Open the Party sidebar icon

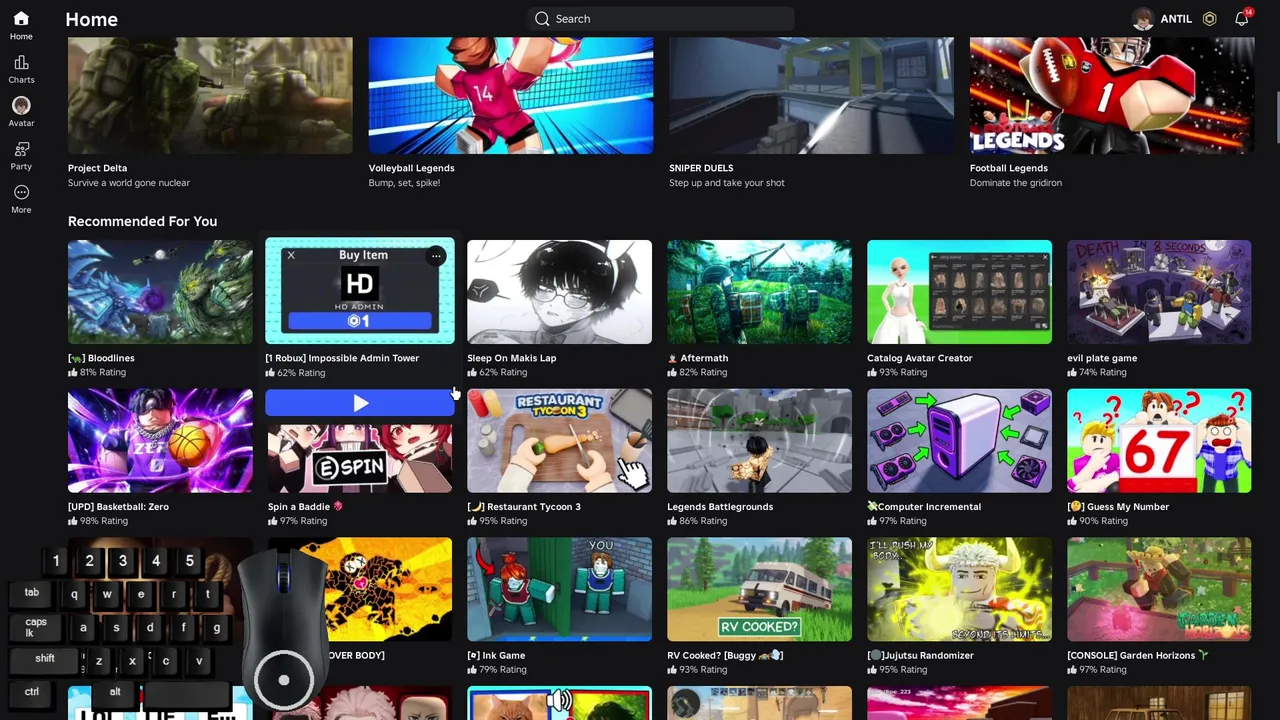coord(21,149)
